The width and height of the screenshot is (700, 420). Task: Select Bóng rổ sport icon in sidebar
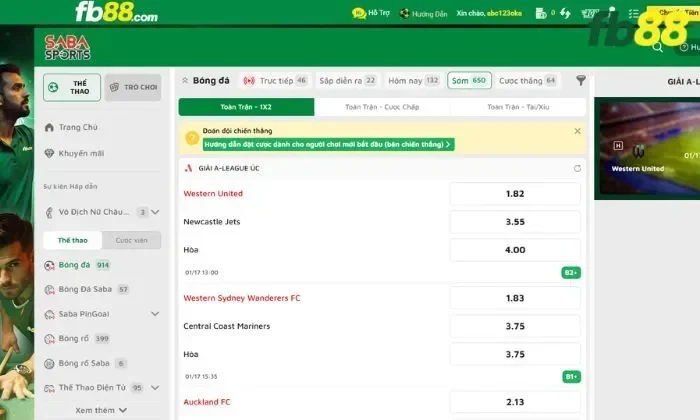point(50,338)
